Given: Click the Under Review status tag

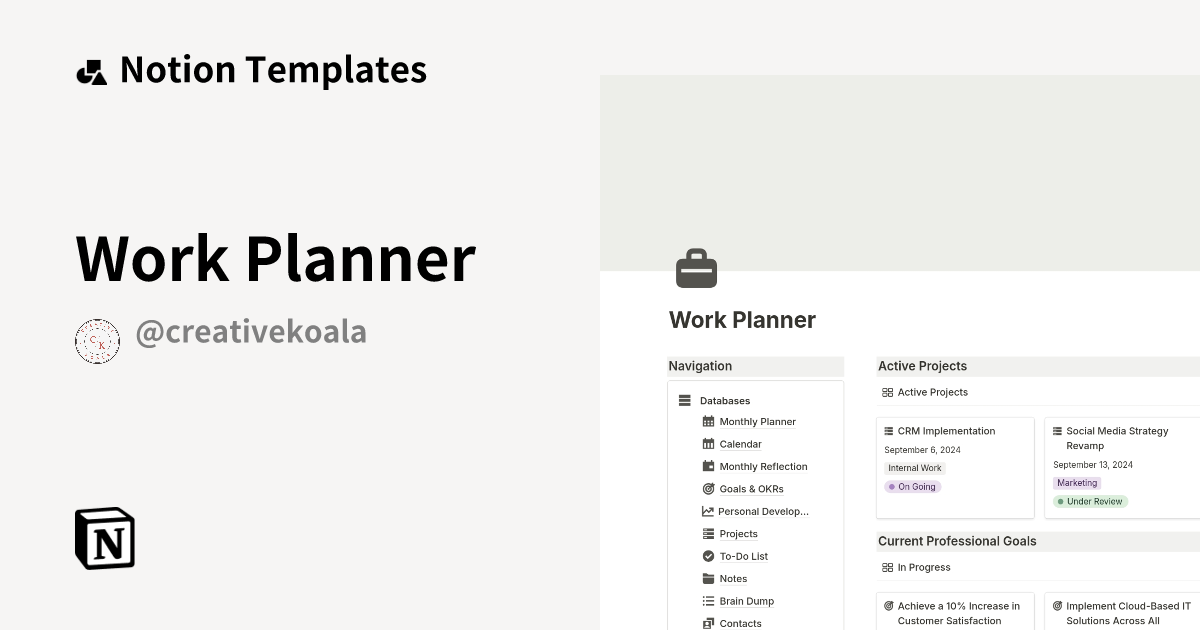Looking at the screenshot, I should [1090, 501].
